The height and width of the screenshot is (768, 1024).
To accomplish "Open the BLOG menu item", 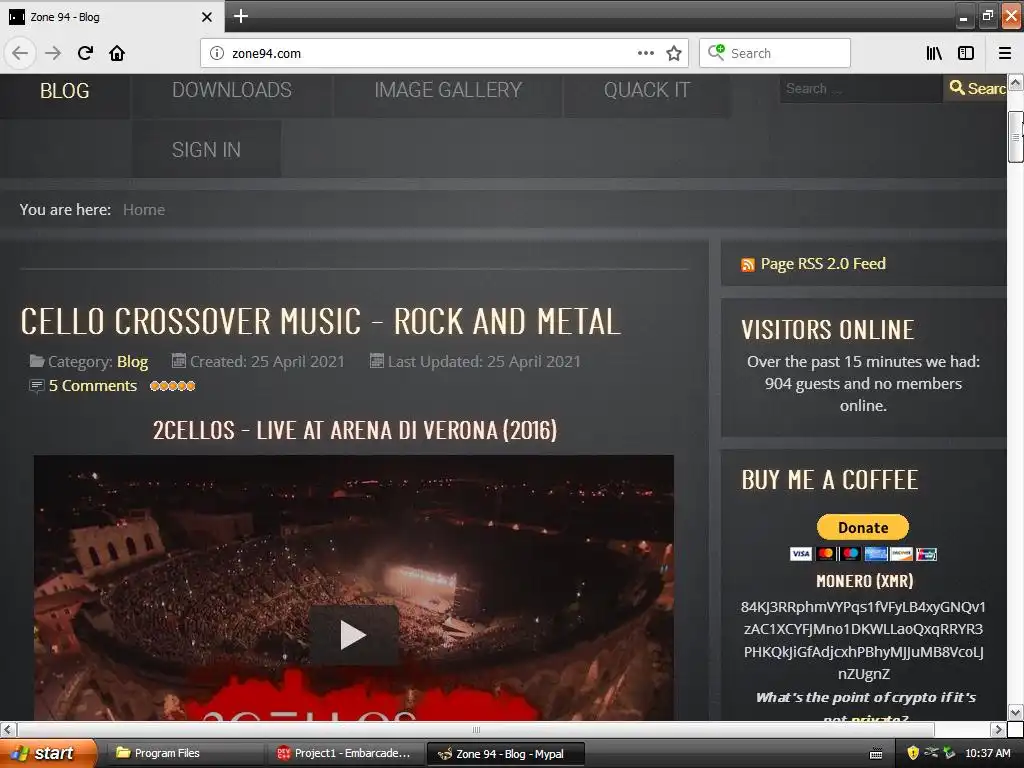I will 65,91.
